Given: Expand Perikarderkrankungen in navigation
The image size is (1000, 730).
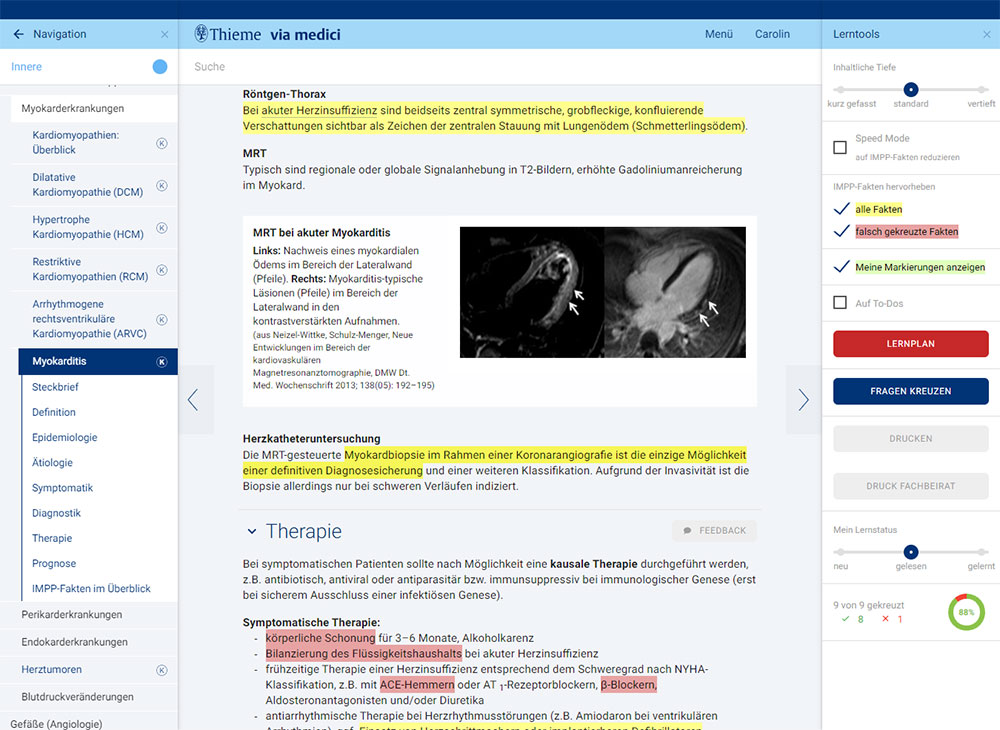Looking at the screenshot, I should [71, 615].
